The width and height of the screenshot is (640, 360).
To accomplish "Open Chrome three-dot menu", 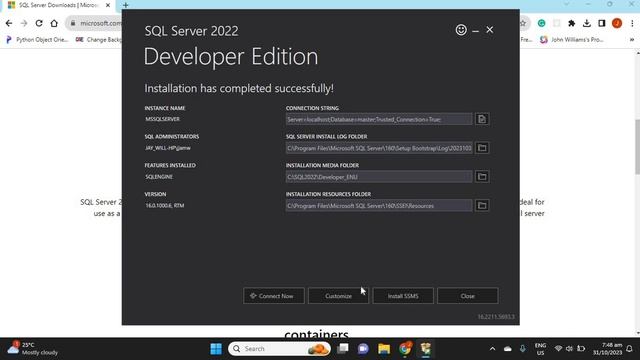I will (632, 23).
